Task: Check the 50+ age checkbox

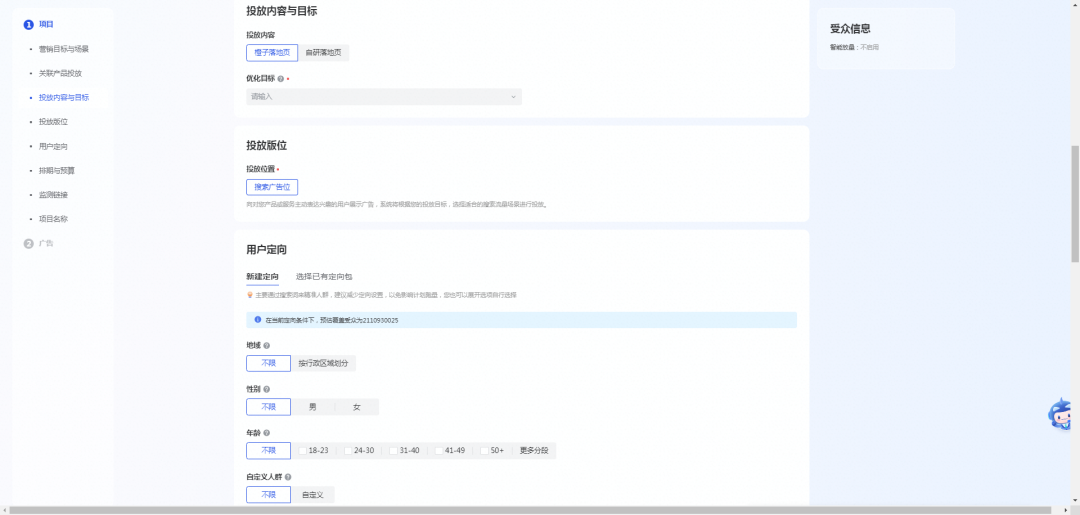Action: [x=484, y=451]
